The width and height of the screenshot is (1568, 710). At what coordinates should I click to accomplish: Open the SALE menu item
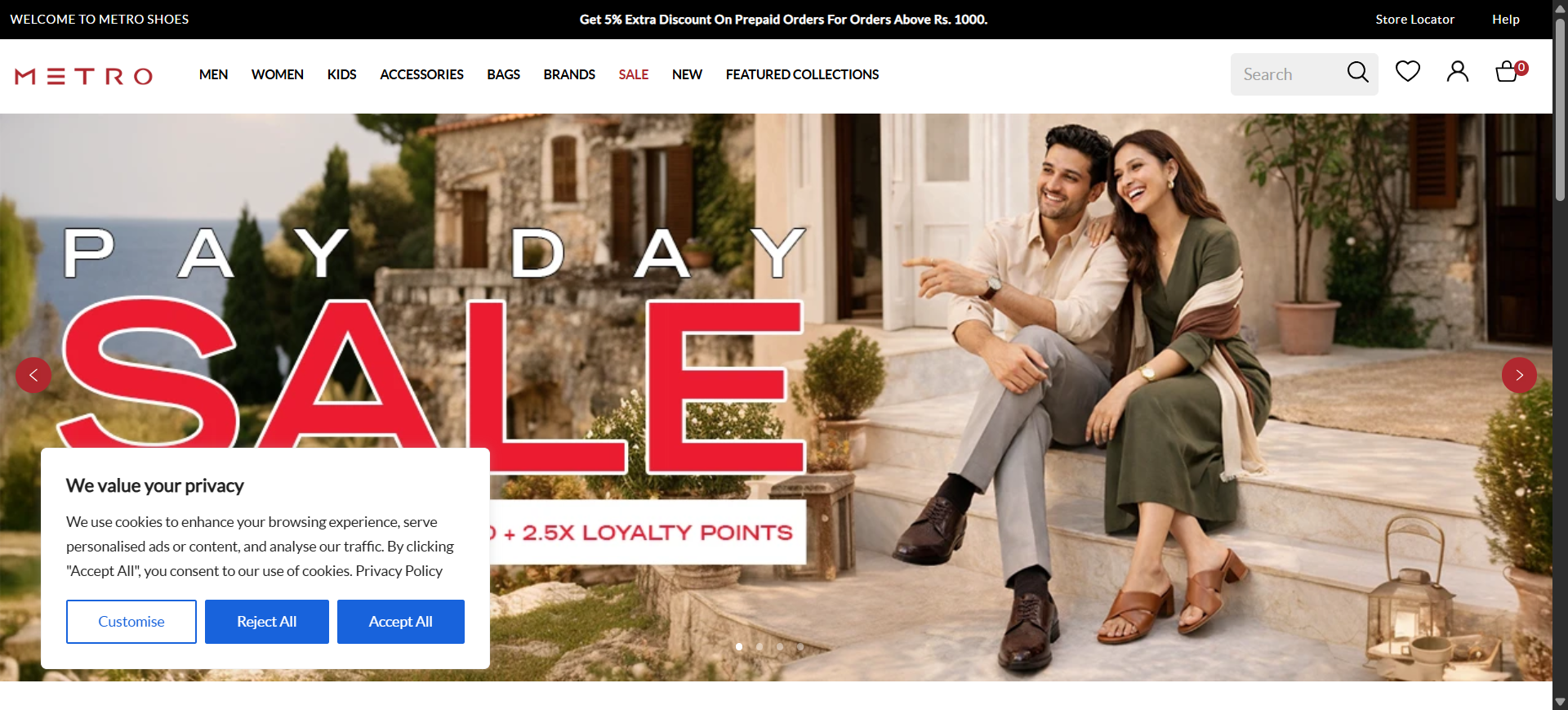pyautogui.click(x=633, y=74)
